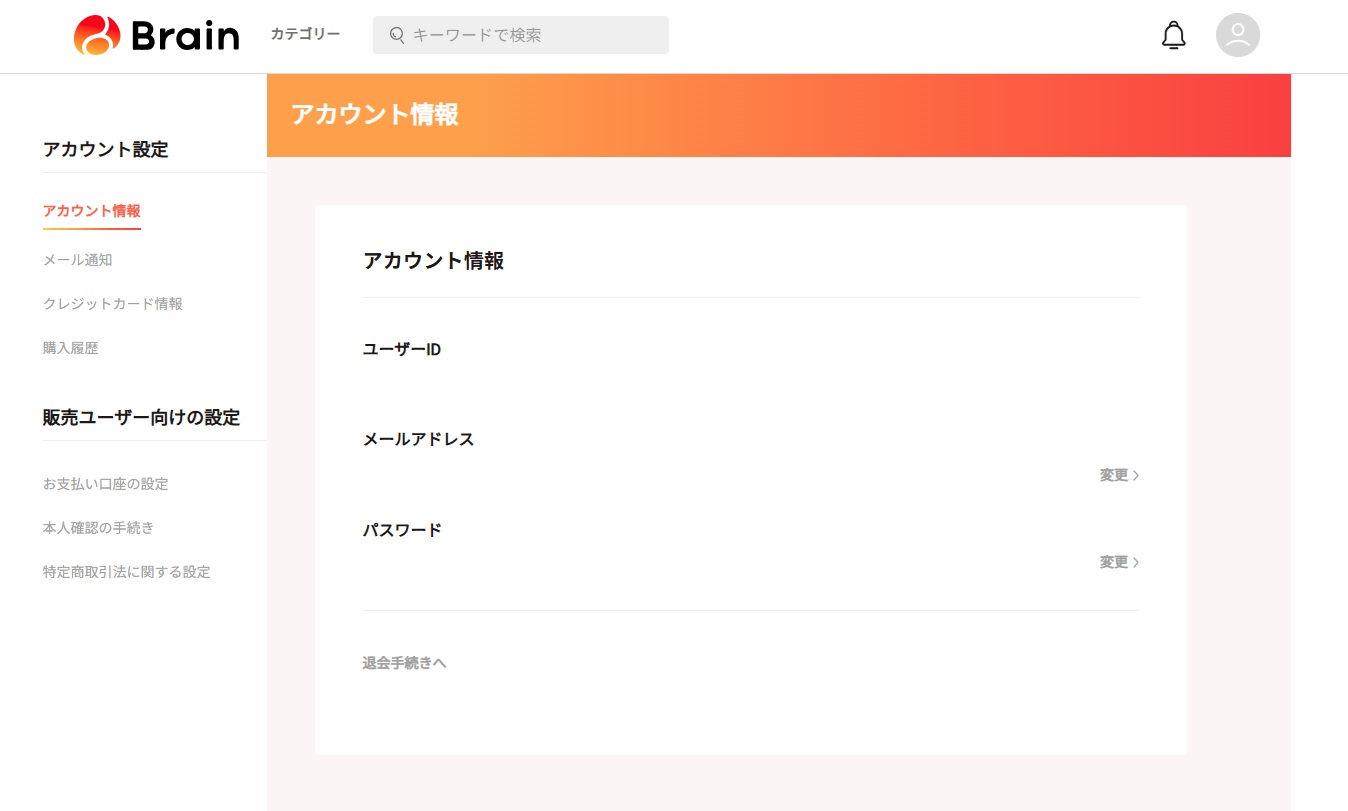1348x811 pixels.
Task: Click the chevron beside the password 変更
Action: click(x=1136, y=562)
